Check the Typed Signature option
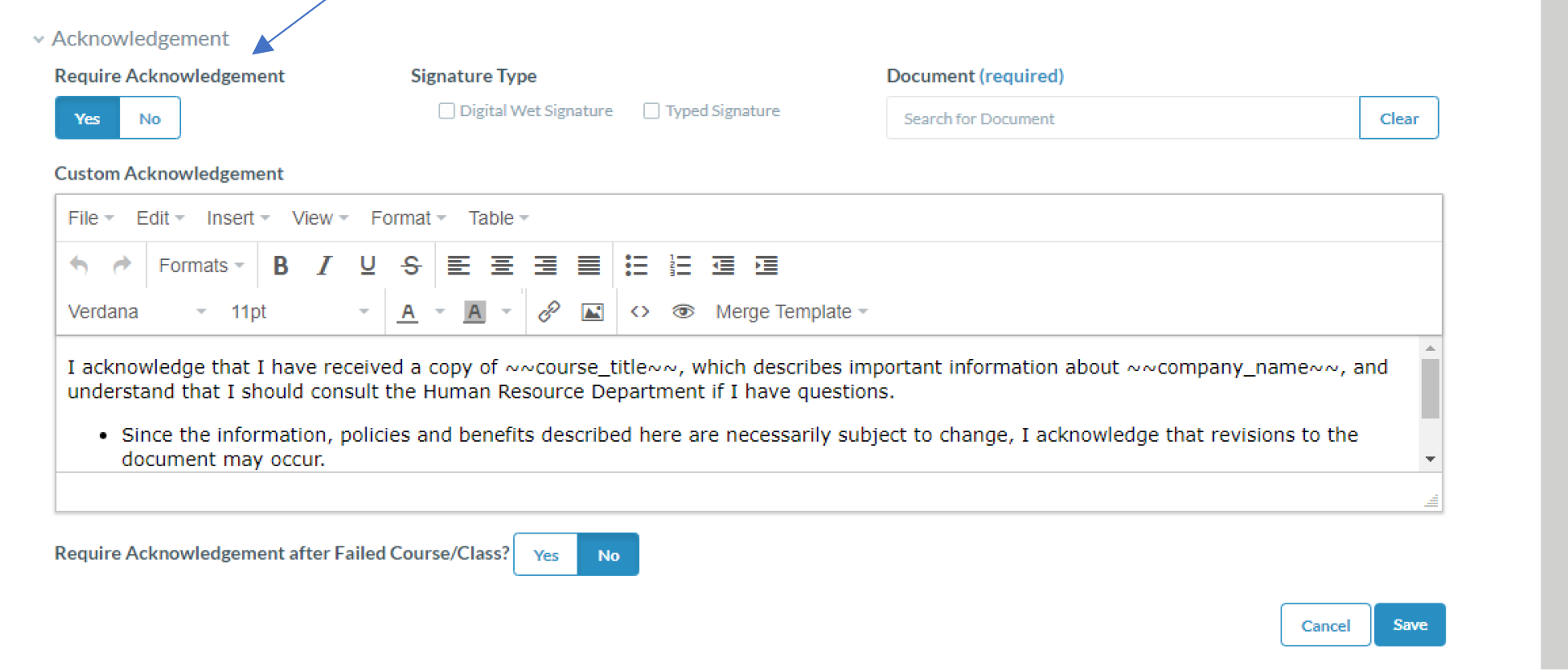This screenshot has height=670, width=1568. (651, 110)
